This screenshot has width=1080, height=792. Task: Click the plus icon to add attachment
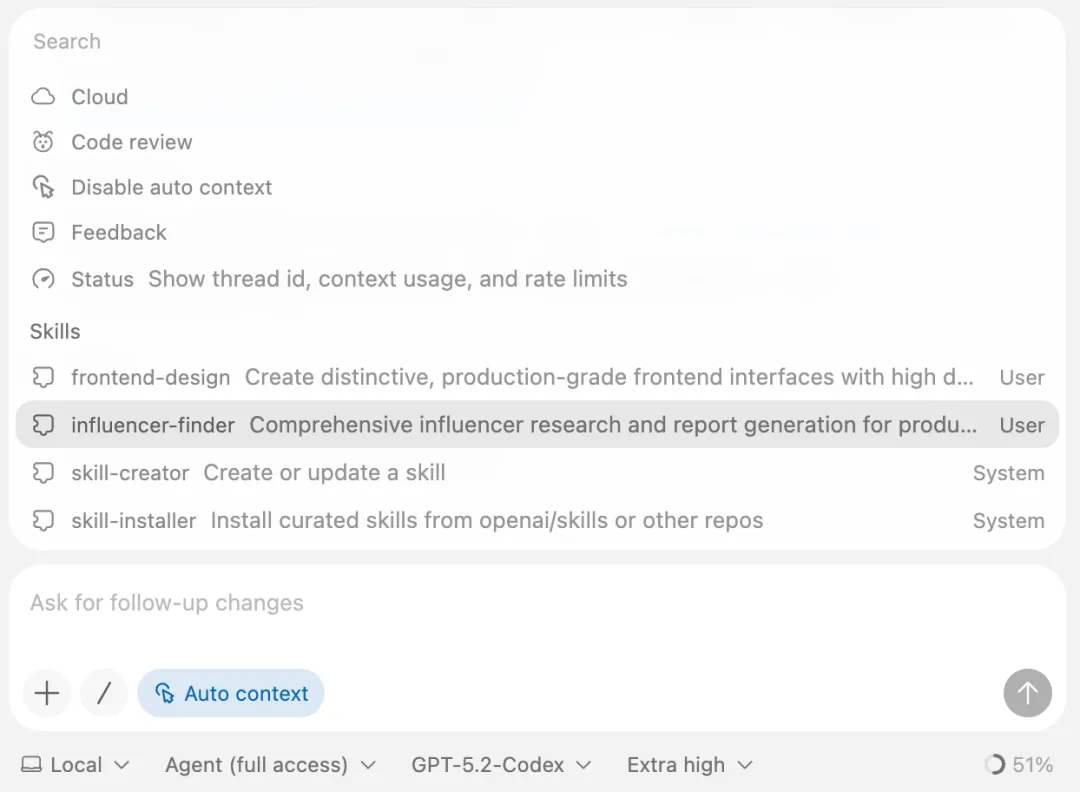point(47,693)
